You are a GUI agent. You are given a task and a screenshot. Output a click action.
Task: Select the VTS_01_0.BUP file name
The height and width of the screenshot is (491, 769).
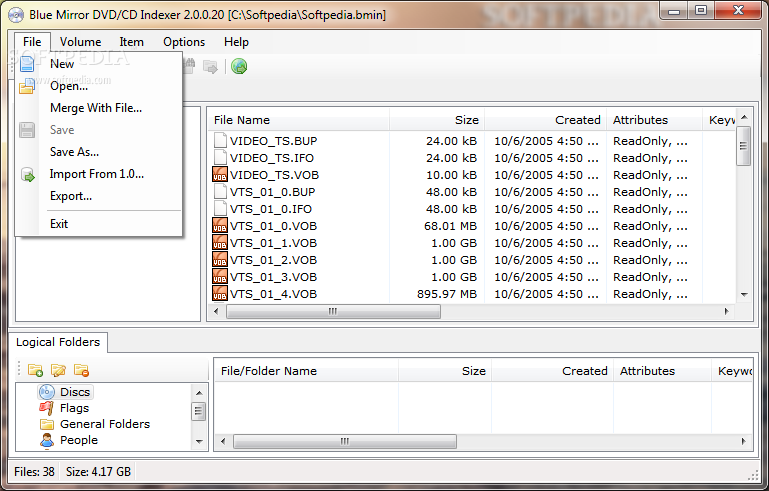[x=273, y=192]
